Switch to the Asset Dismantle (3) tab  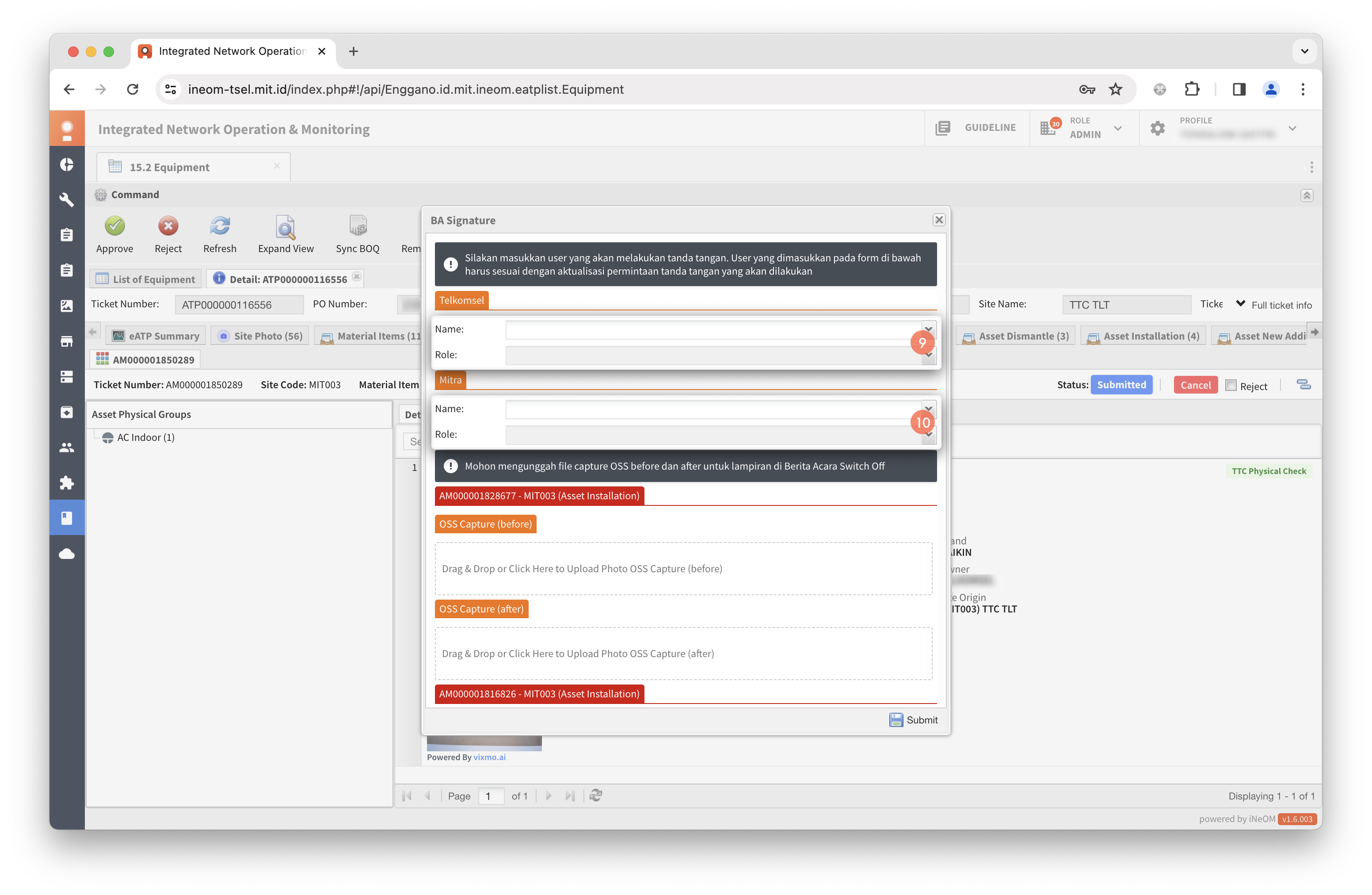(x=1016, y=336)
